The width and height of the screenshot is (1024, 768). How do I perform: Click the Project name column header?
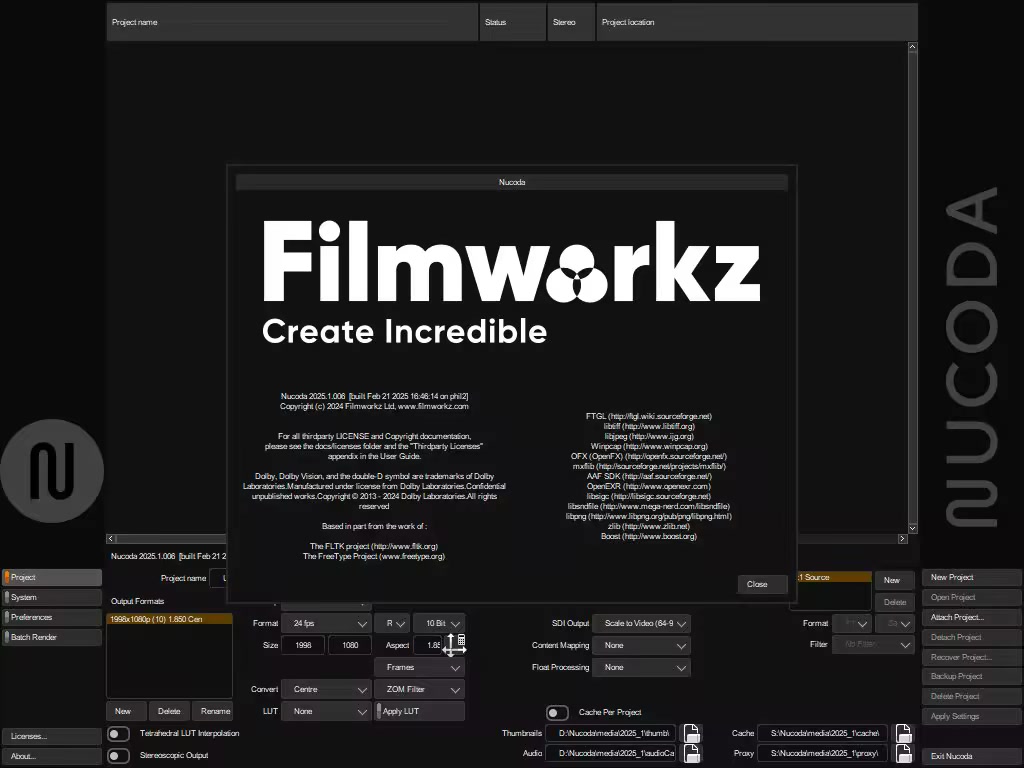(x=293, y=22)
